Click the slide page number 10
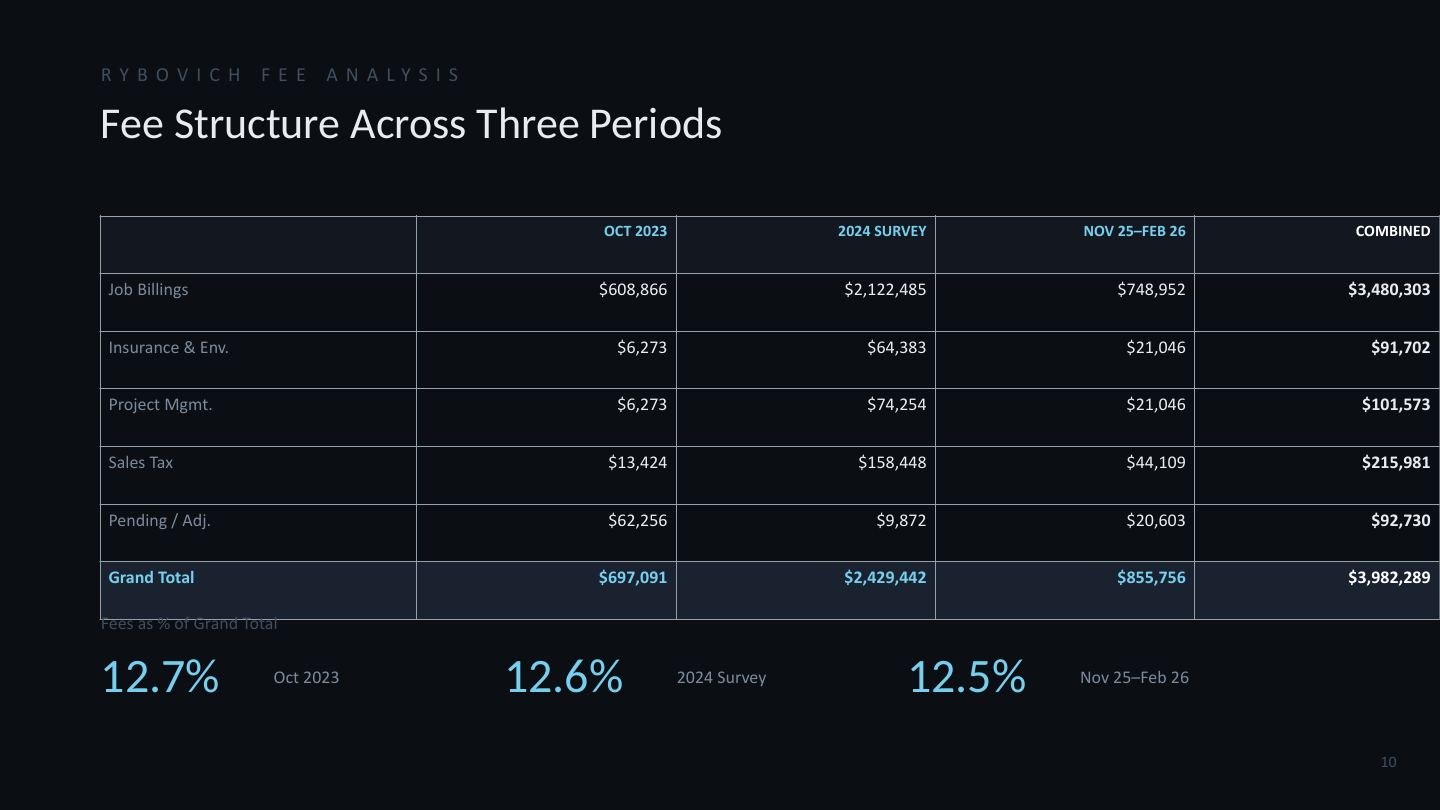This screenshot has width=1440, height=810. 1388,763
